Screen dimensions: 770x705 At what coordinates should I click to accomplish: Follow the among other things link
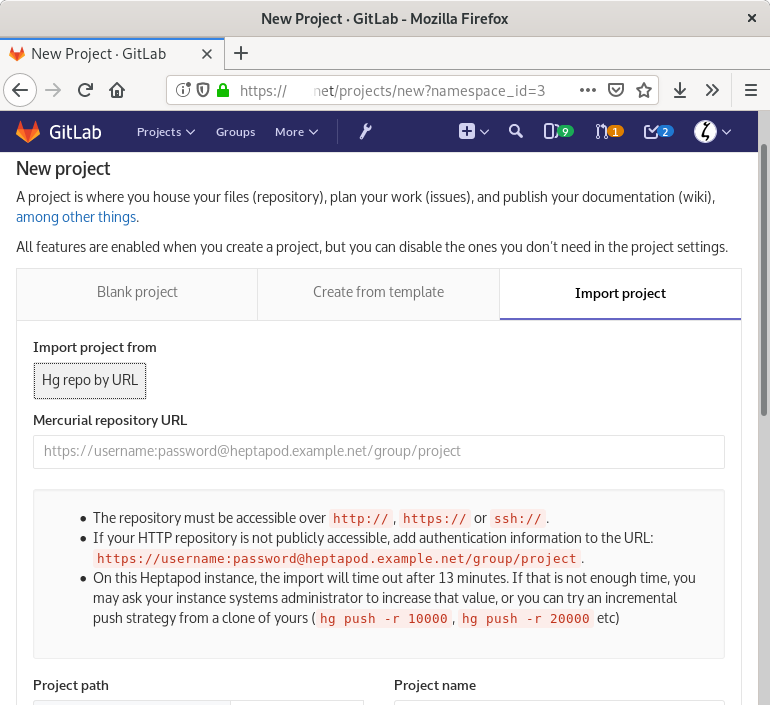[76, 217]
